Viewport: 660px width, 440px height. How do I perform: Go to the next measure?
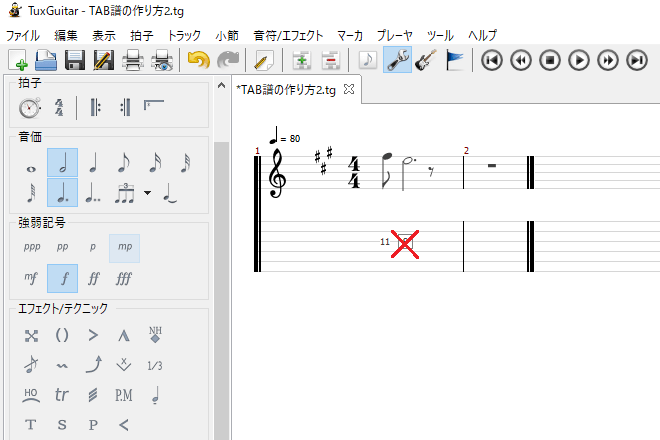608,60
